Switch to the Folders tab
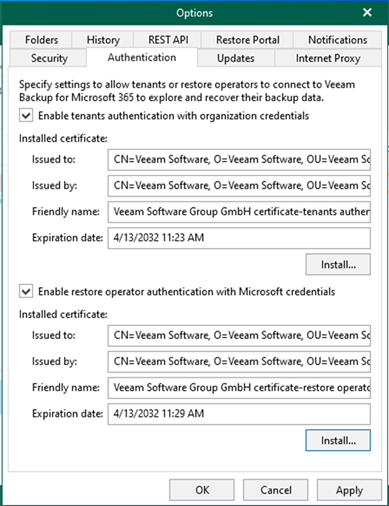389x506 pixels. click(x=41, y=40)
